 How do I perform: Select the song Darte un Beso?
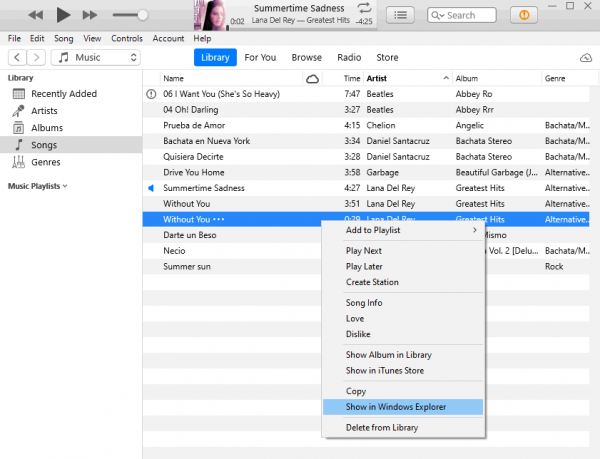[x=232, y=235]
